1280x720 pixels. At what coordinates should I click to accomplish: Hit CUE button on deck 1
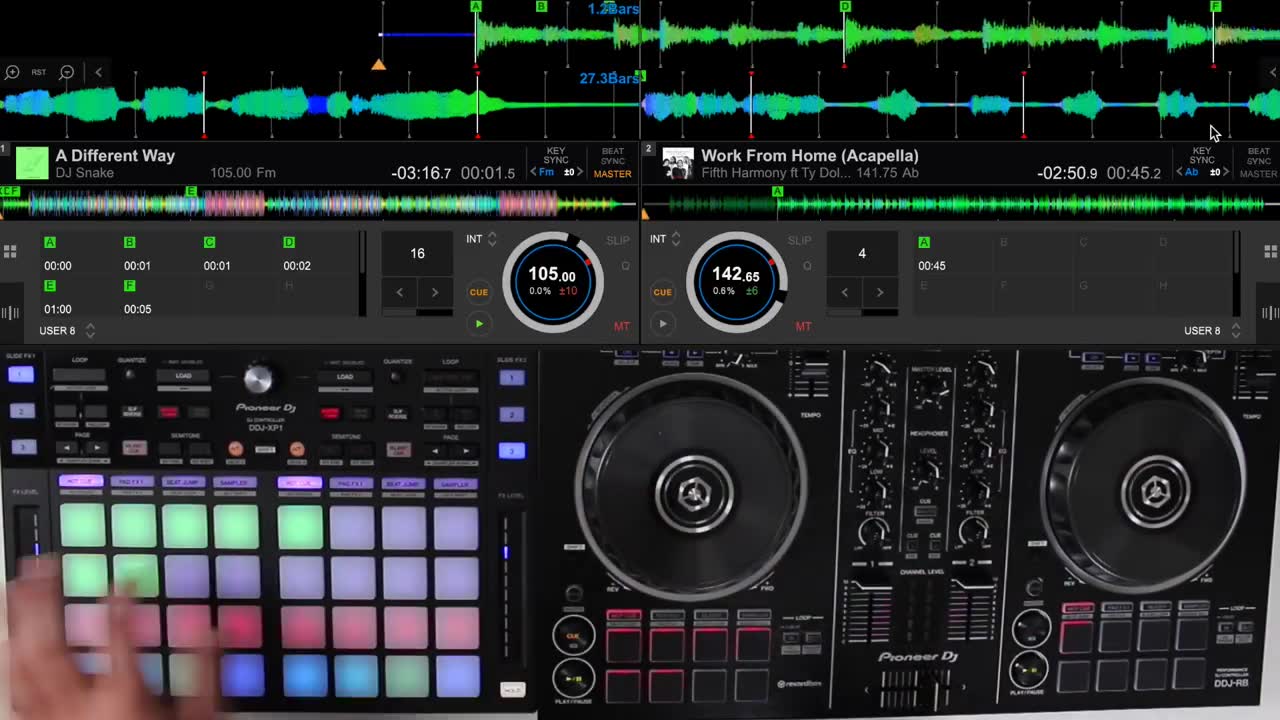click(x=479, y=292)
